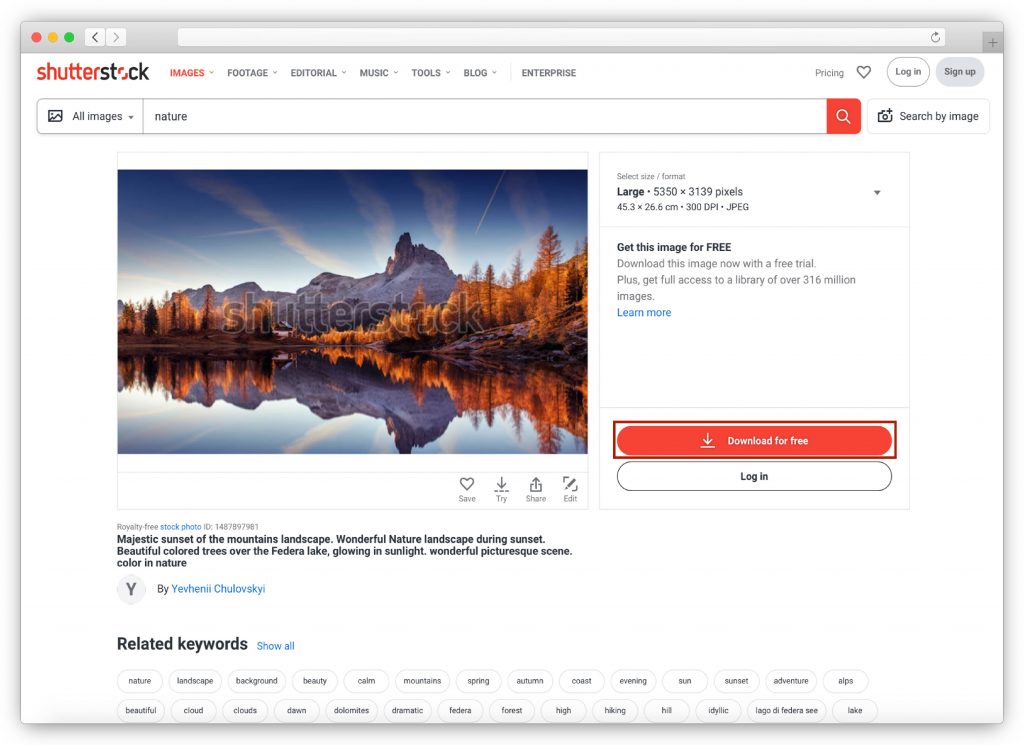Click the camera icon in Search by image
Image resolution: width=1024 pixels, height=745 pixels.
(x=885, y=116)
